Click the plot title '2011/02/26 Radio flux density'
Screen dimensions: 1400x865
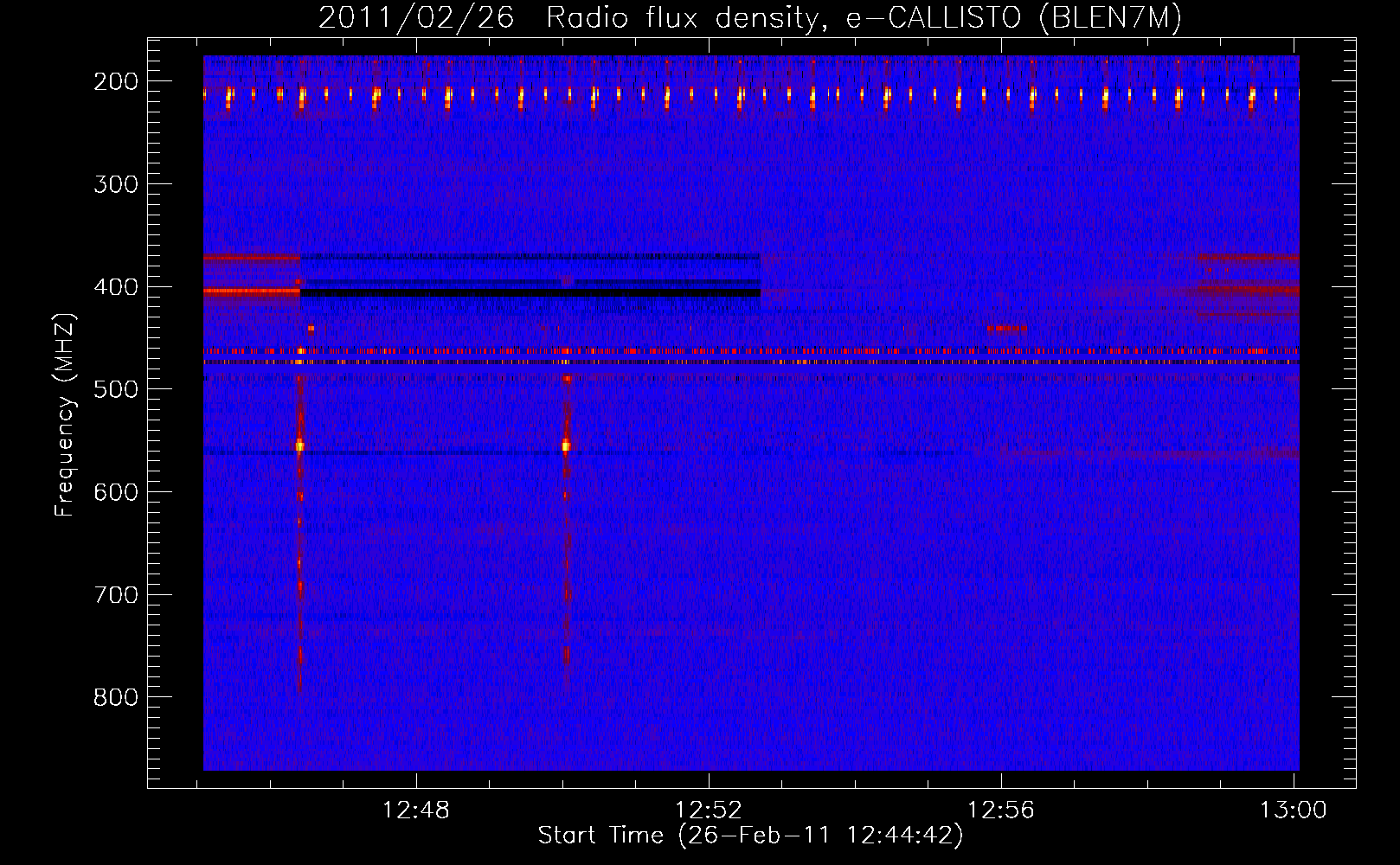(750, 18)
